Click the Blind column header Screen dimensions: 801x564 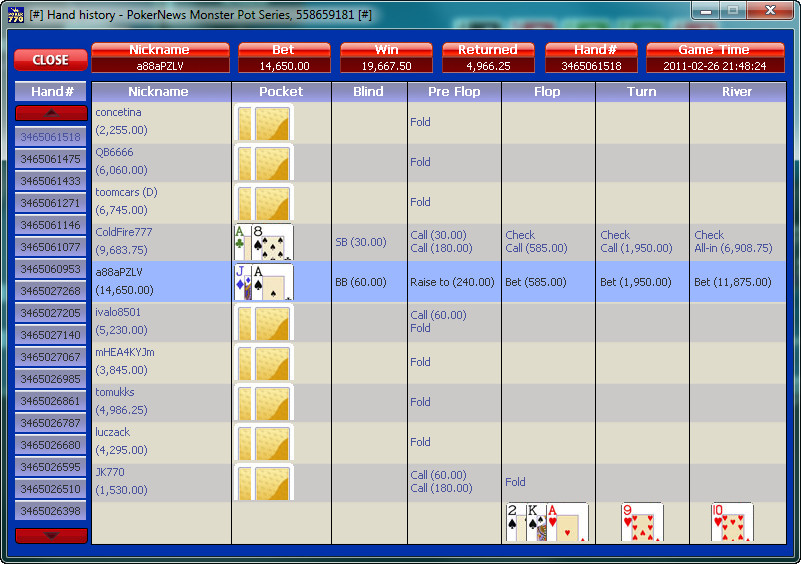[x=369, y=91]
